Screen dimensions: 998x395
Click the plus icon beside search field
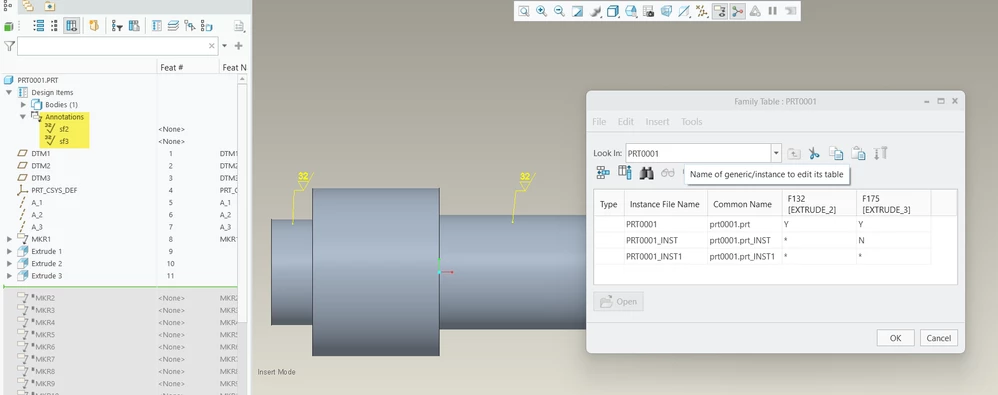click(x=239, y=46)
